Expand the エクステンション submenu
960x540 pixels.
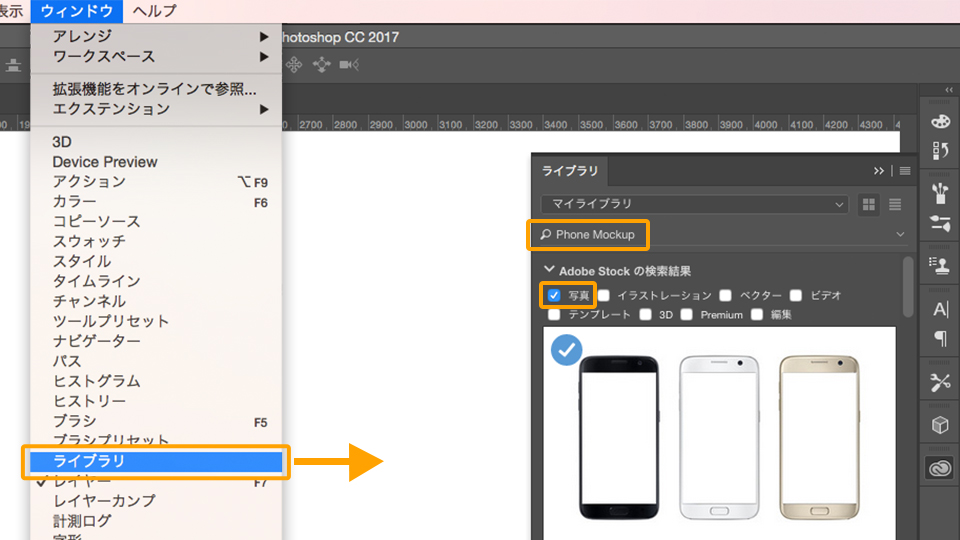click(x=156, y=109)
